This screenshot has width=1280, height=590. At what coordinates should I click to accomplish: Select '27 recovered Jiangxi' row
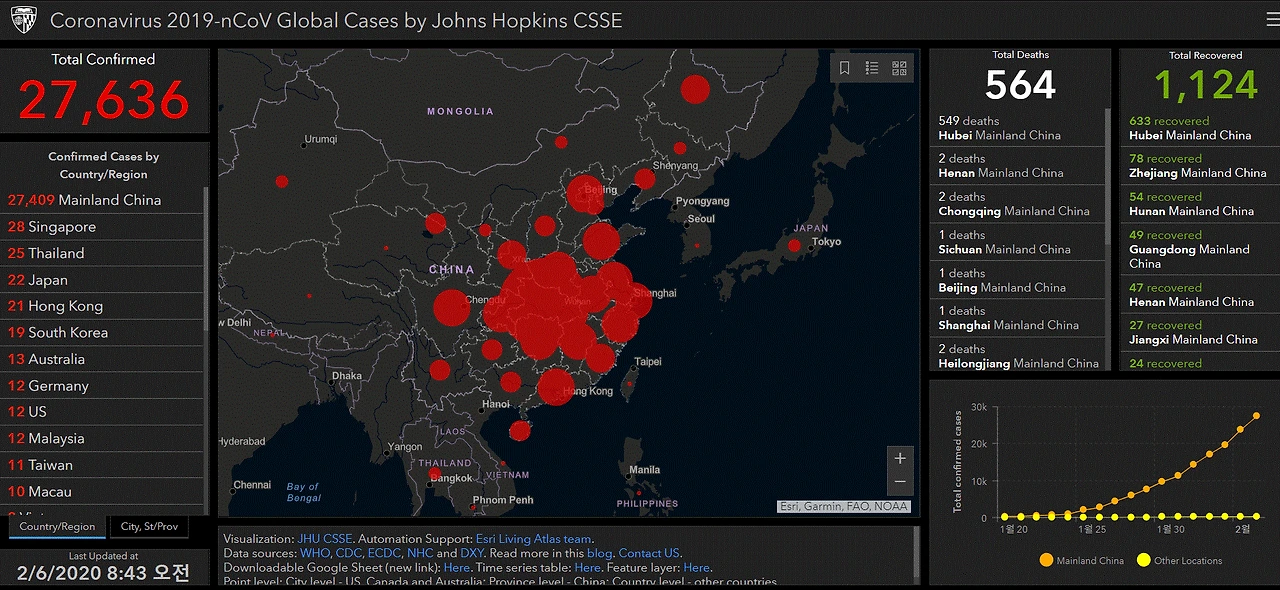pyautogui.click(x=1198, y=332)
